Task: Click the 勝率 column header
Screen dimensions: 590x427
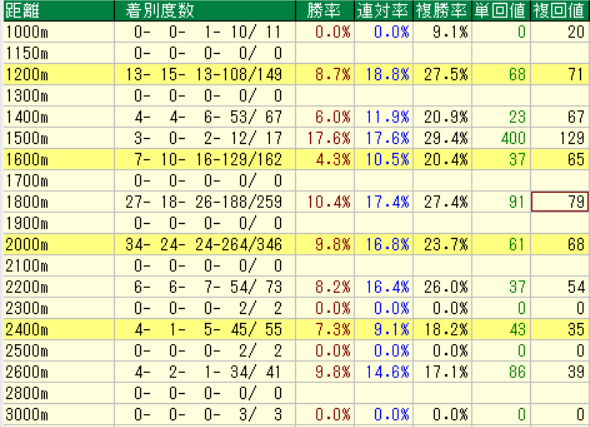Action: 325,11
